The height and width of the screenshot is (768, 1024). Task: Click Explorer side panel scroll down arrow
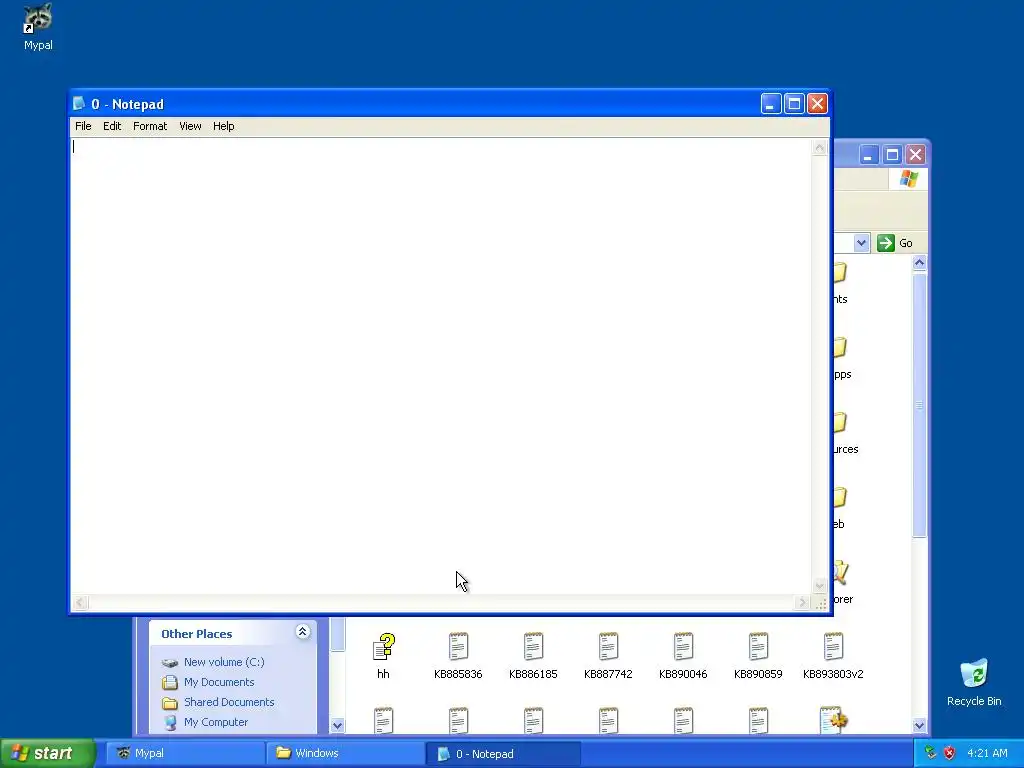click(x=338, y=725)
